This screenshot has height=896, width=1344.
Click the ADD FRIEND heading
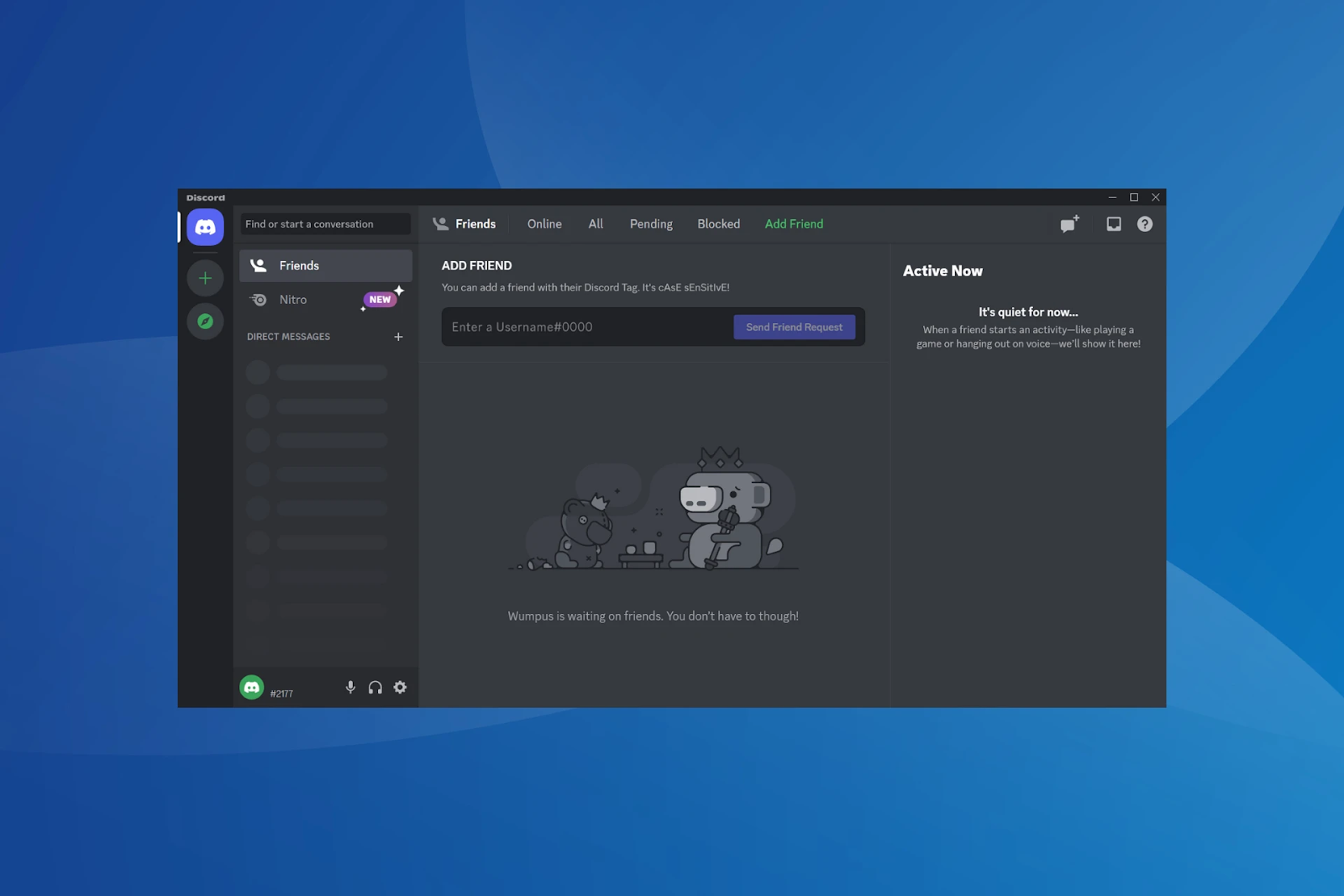pos(476,265)
